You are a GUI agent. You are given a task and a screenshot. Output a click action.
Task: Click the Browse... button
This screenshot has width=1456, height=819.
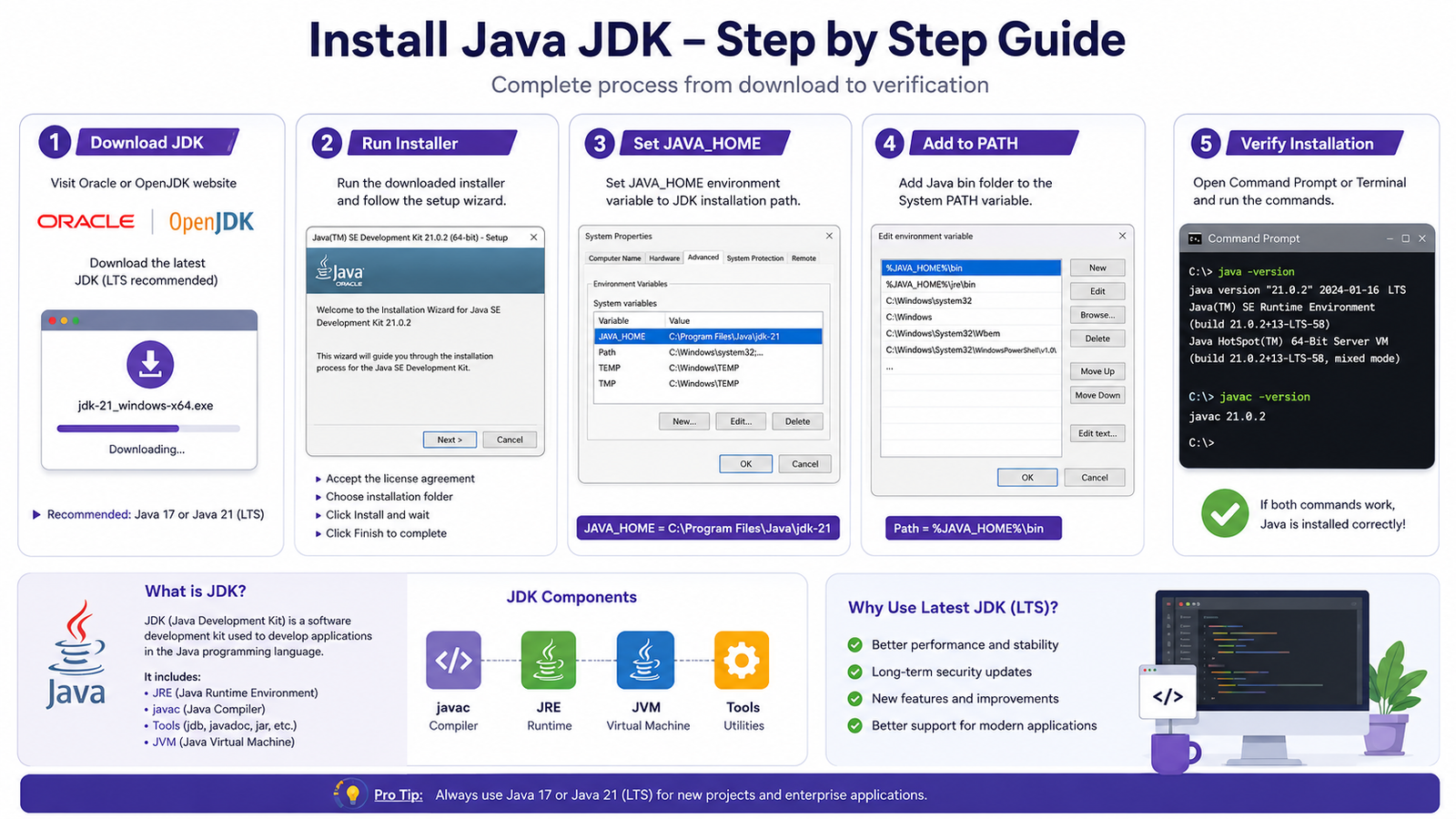click(x=1097, y=315)
